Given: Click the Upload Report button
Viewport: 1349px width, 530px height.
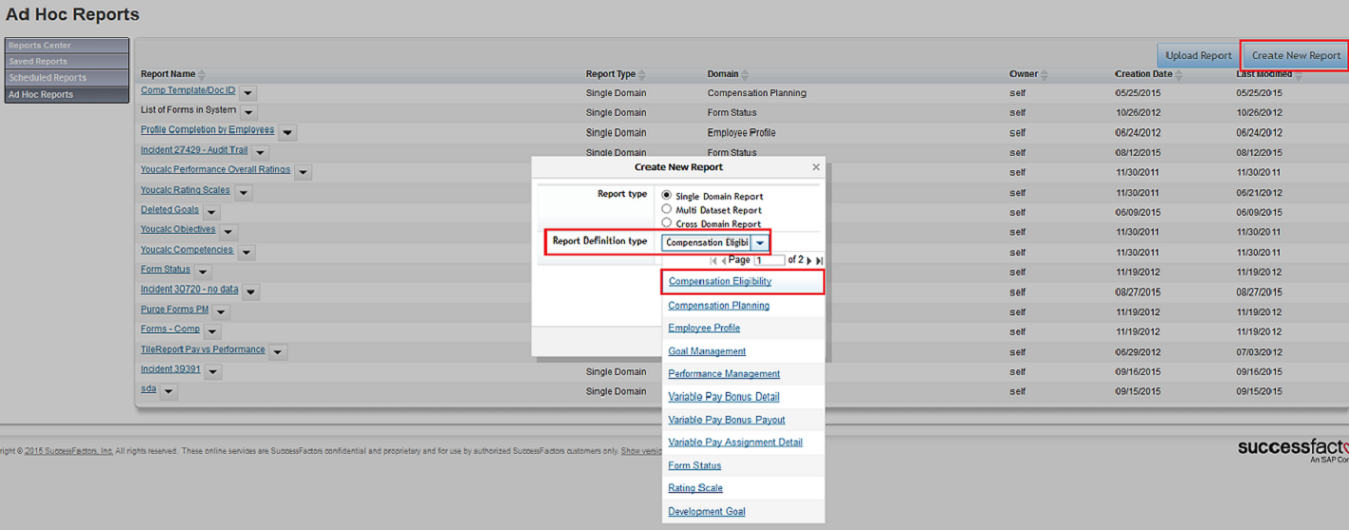Looking at the screenshot, I should tap(1198, 55).
